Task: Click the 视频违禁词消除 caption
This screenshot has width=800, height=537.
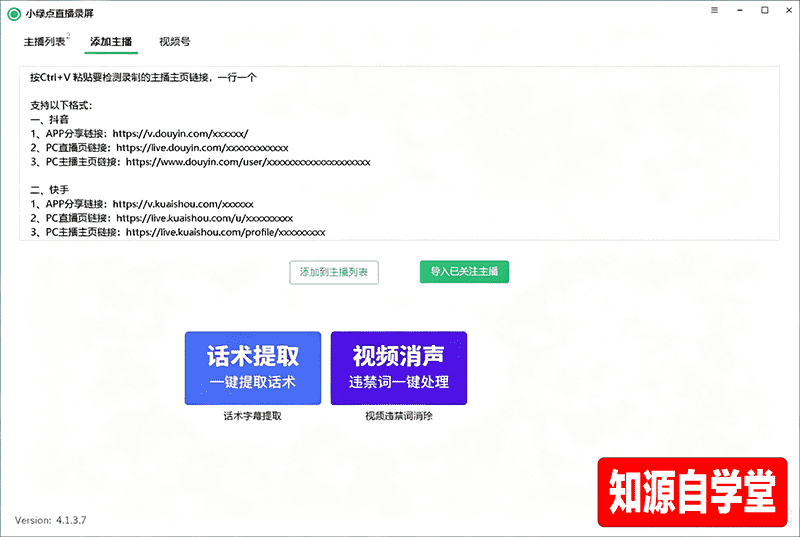Action: tap(399, 416)
